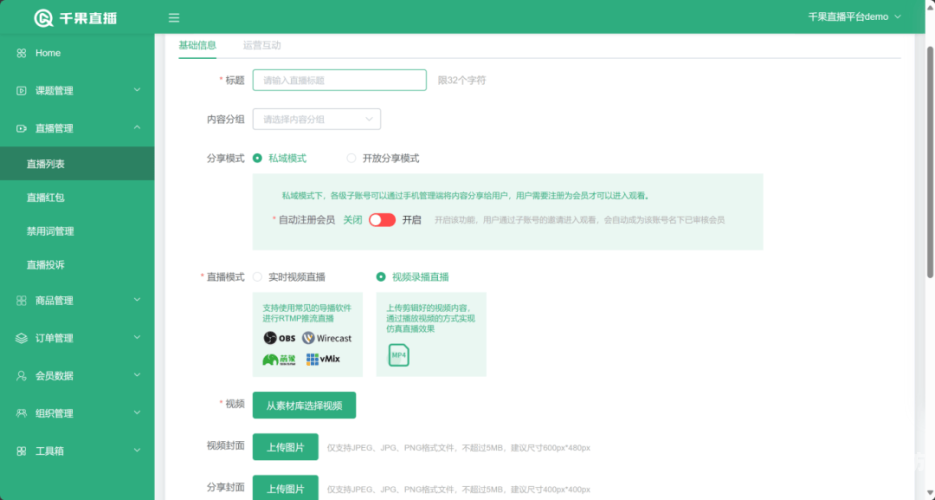The image size is (935, 500).
Task: Click 上传图片 for 视频封面
Action: coord(286,447)
